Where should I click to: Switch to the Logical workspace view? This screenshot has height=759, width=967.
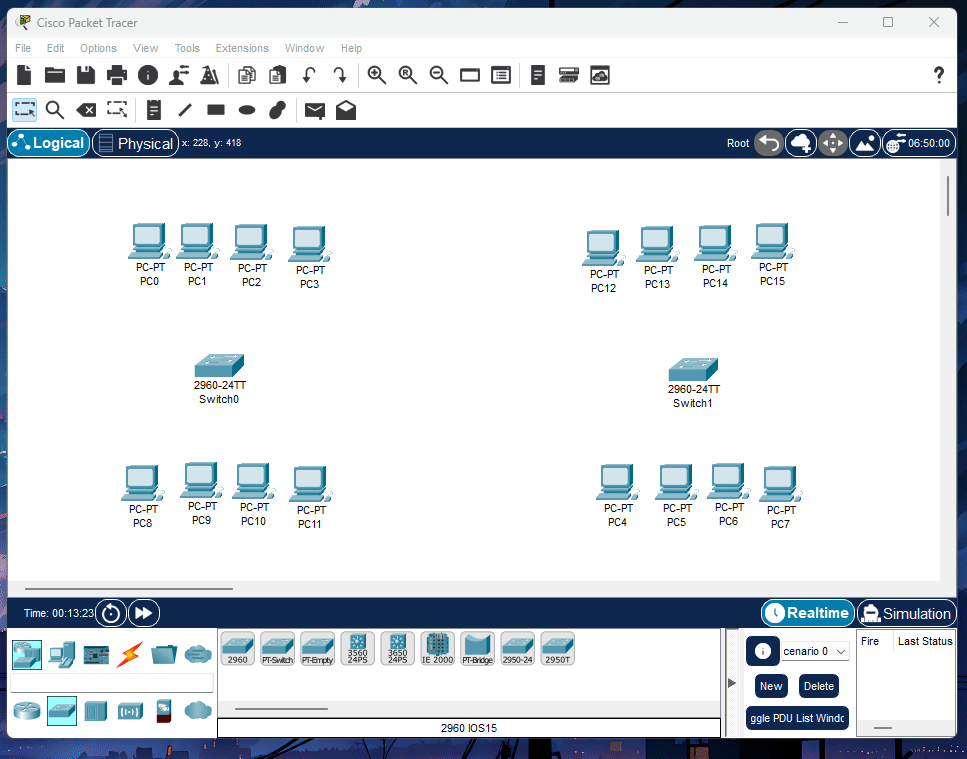click(x=49, y=144)
